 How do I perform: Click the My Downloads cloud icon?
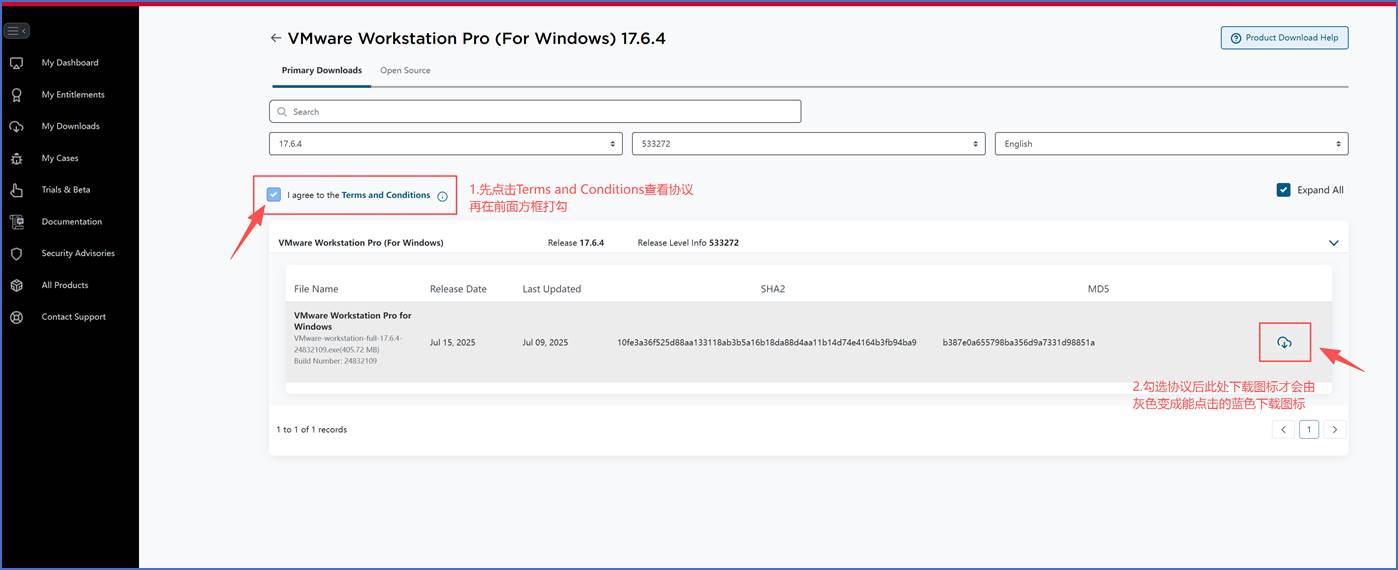point(16,127)
